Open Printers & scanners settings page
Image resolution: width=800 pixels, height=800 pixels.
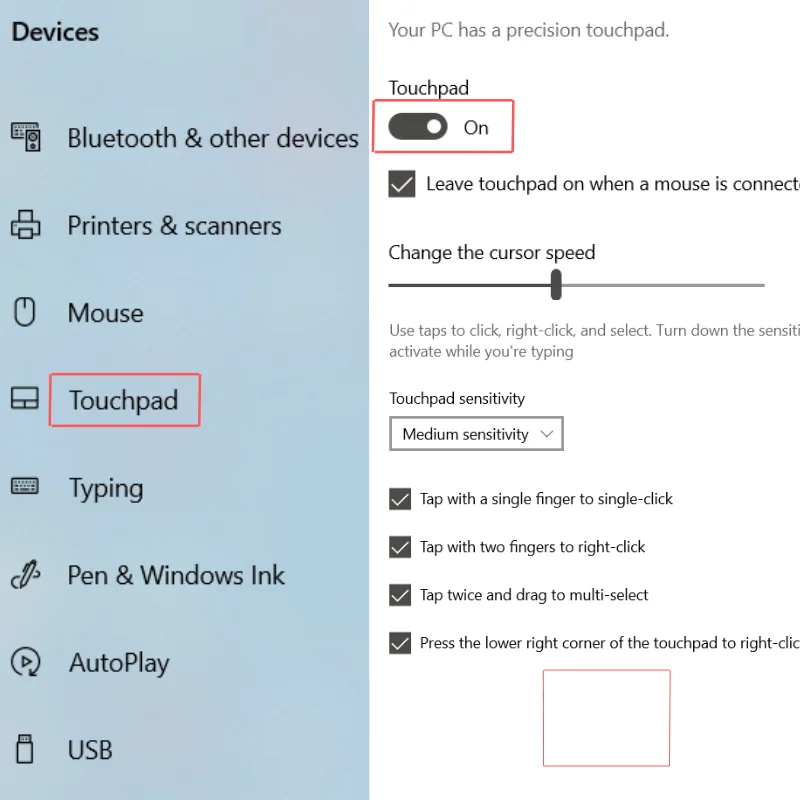pyautogui.click(x=174, y=226)
